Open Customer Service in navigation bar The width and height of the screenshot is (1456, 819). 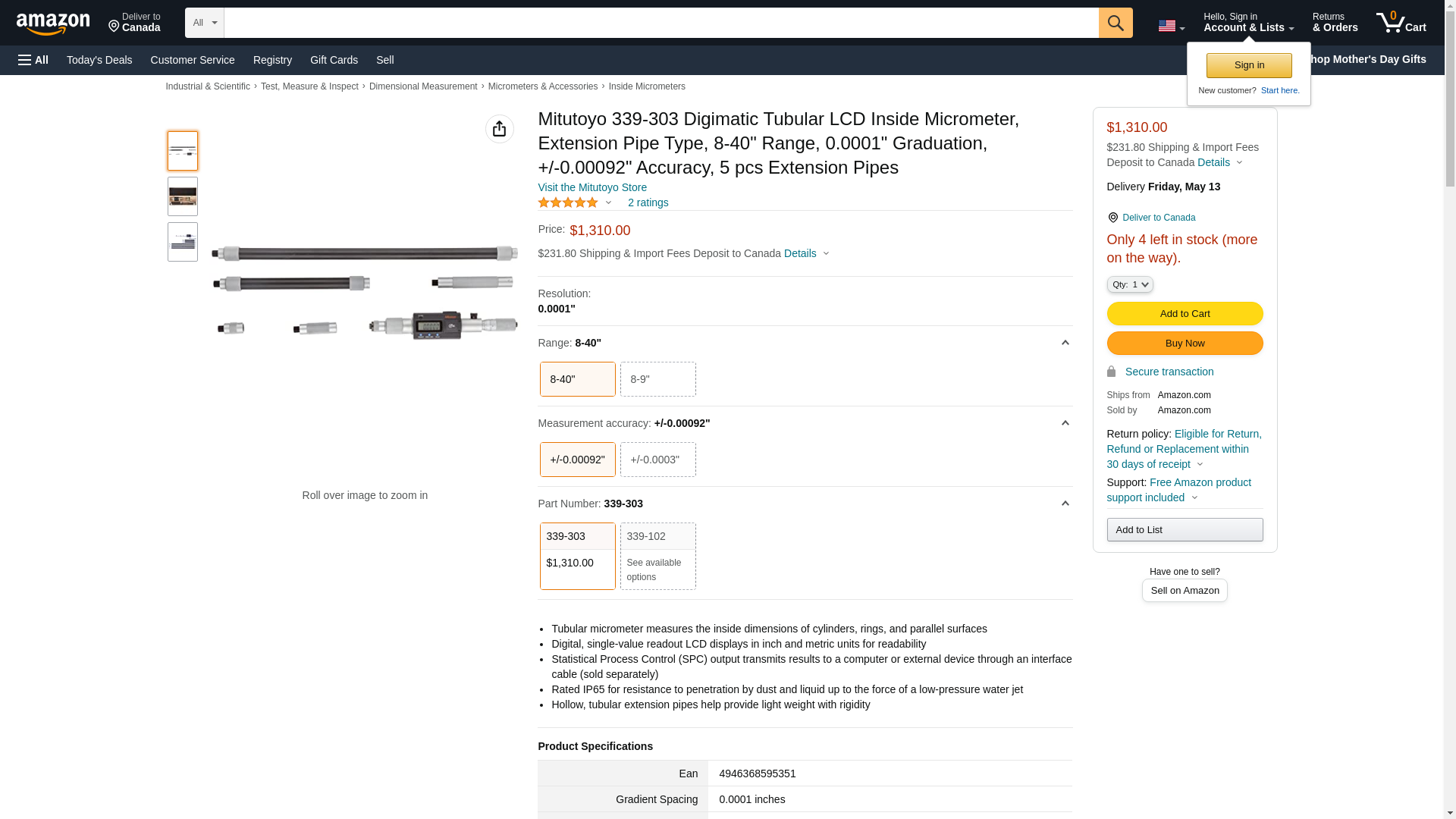[x=193, y=60]
